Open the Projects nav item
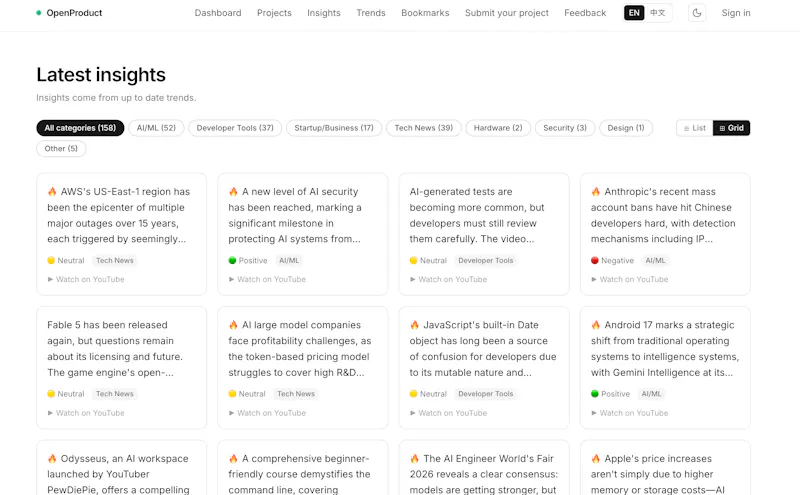Viewport: 800px width, 495px height. [274, 13]
